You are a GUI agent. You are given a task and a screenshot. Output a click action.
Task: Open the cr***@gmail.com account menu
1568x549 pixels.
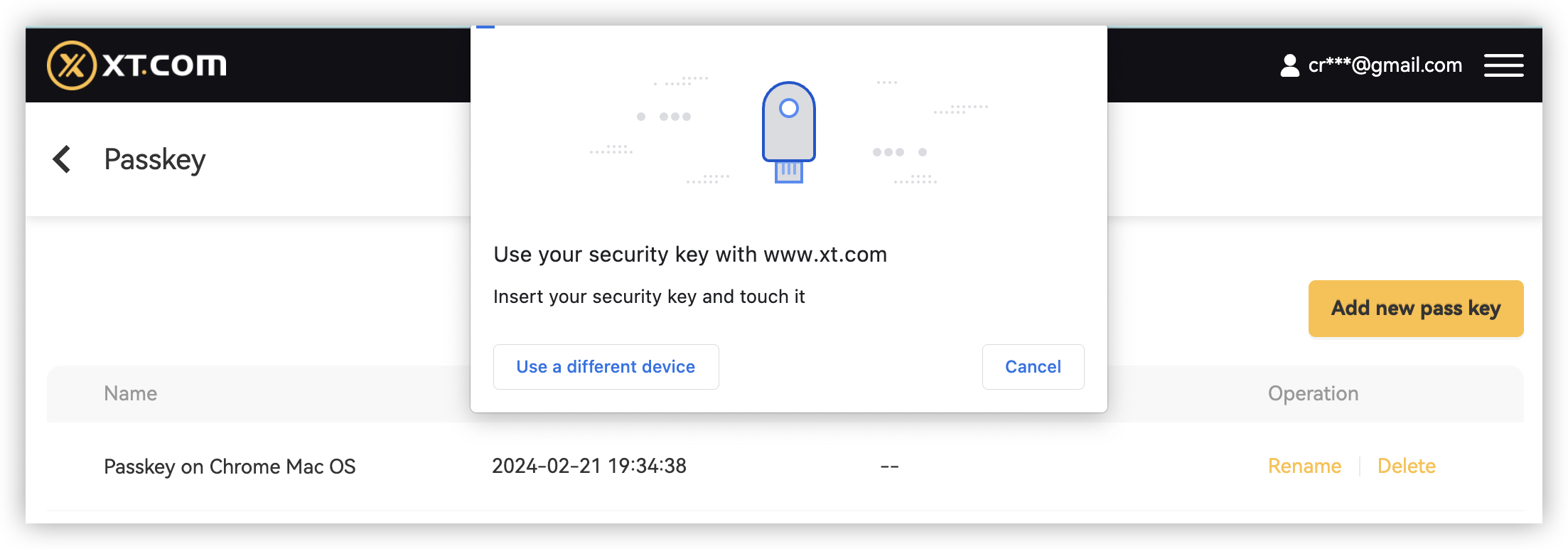pyautogui.click(x=1385, y=65)
